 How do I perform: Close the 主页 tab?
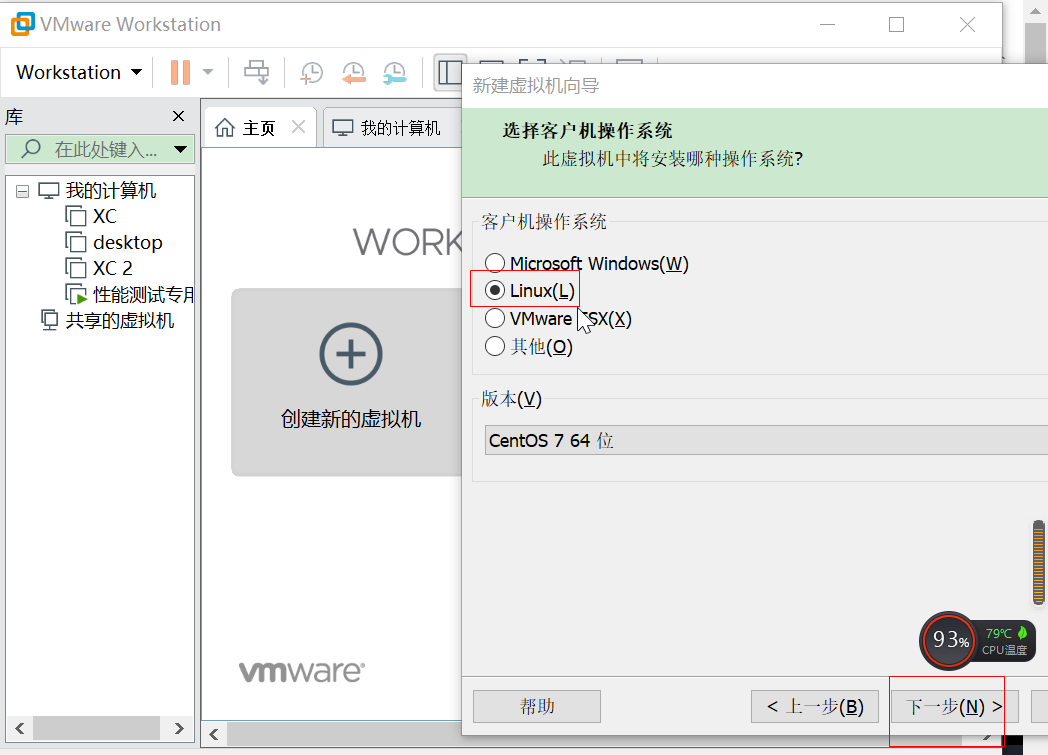(x=299, y=127)
